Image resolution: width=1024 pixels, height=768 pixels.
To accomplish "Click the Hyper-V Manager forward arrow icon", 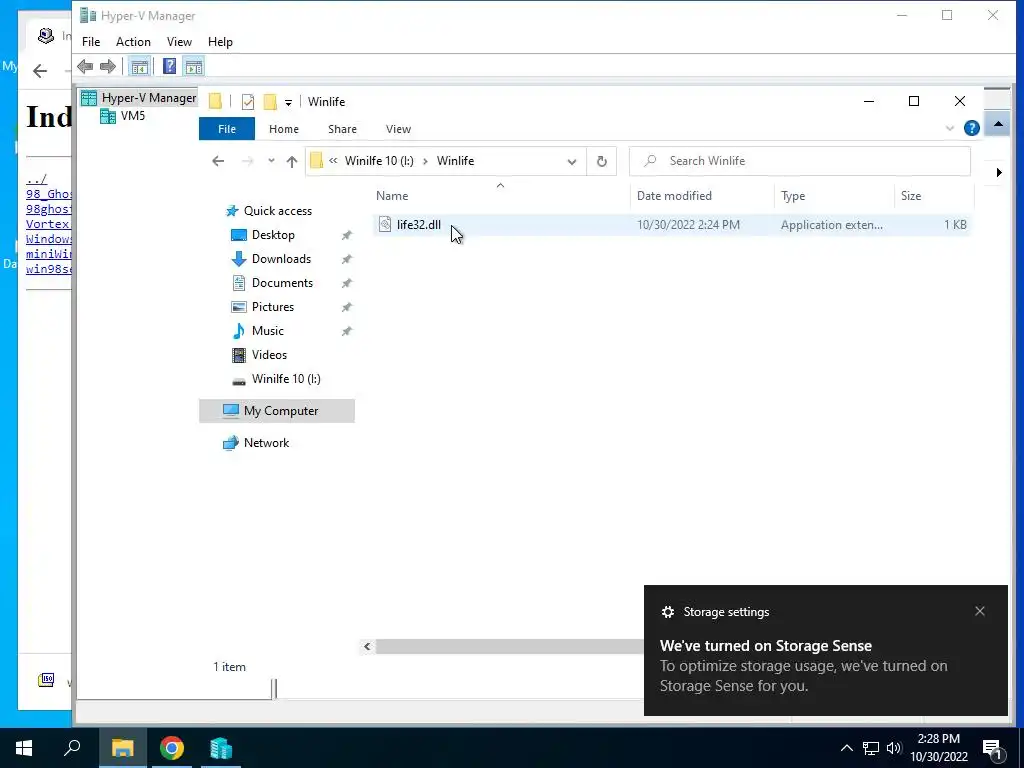I will [x=108, y=66].
